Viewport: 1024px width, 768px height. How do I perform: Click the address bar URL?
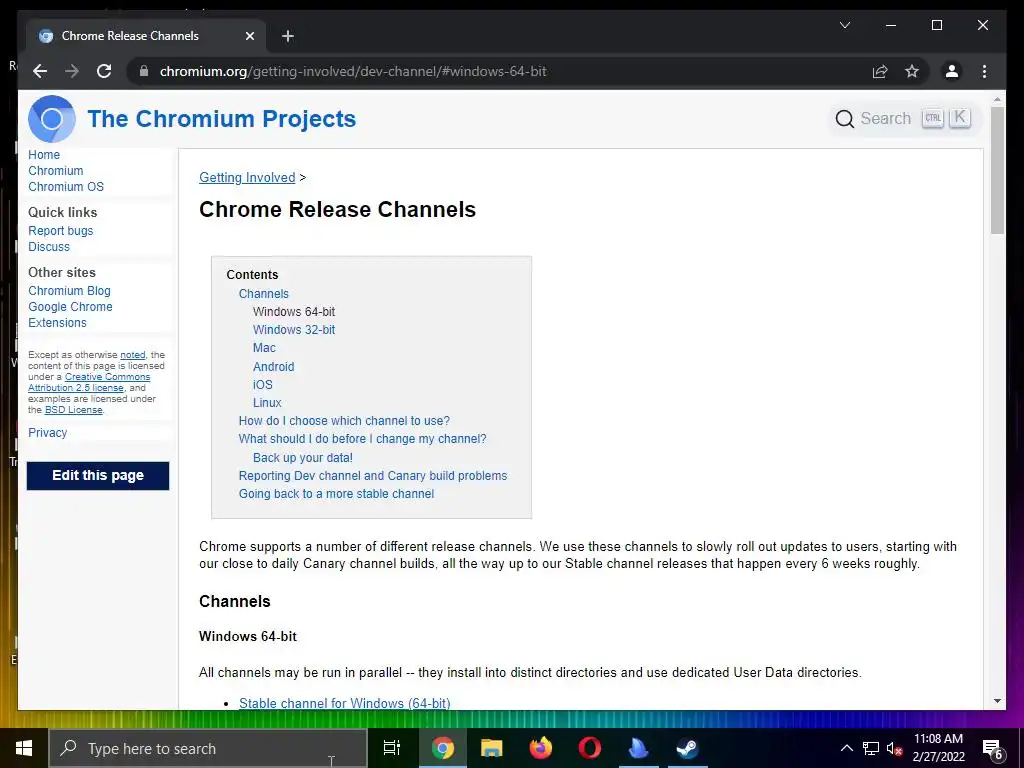[353, 71]
